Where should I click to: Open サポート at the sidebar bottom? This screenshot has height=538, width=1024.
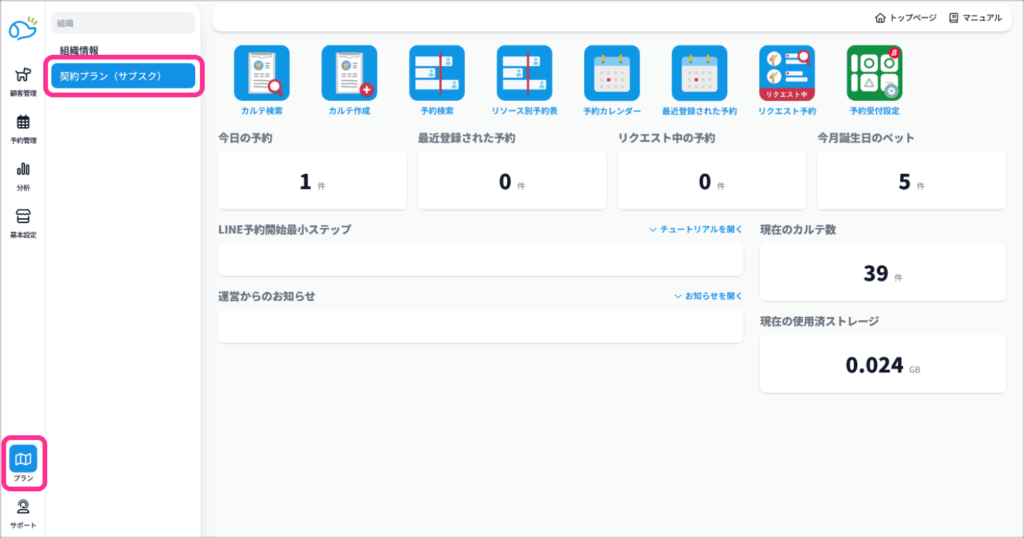point(23,512)
